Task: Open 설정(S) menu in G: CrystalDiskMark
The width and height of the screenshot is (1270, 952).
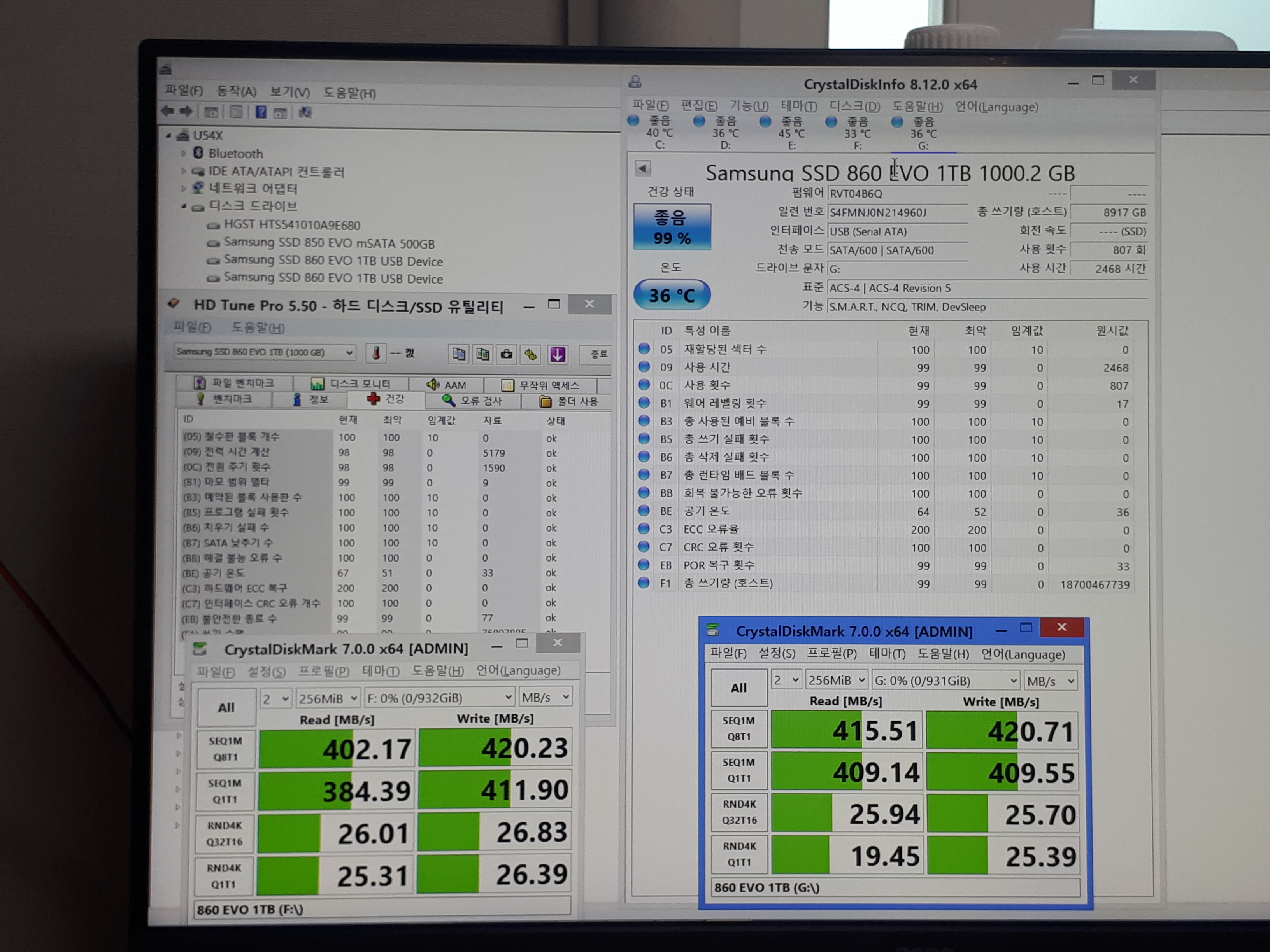Action: click(x=776, y=653)
